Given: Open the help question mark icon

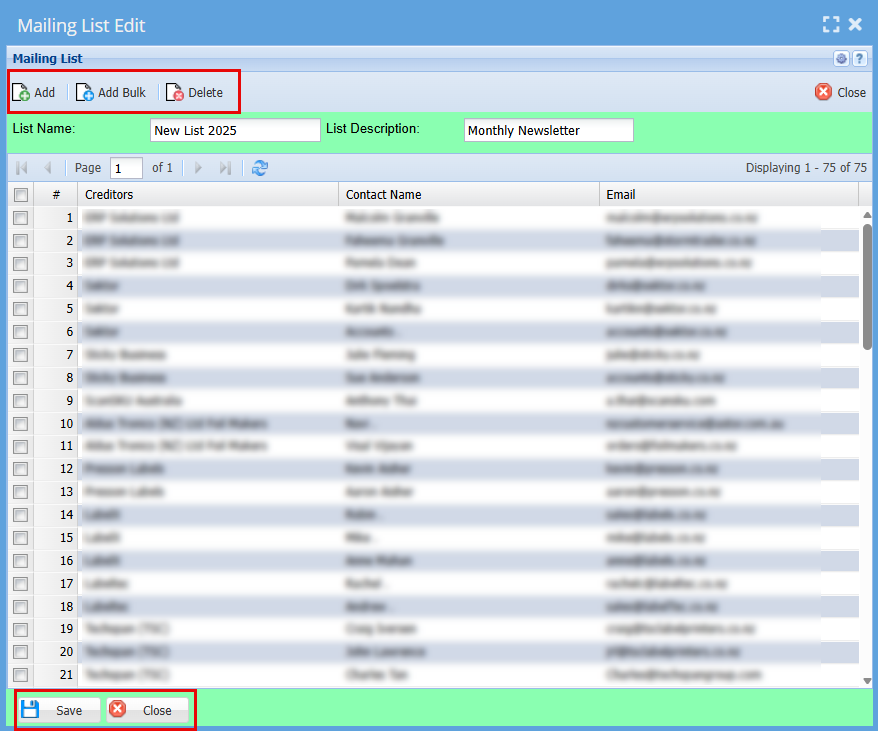Looking at the screenshot, I should (x=860, y=58).
